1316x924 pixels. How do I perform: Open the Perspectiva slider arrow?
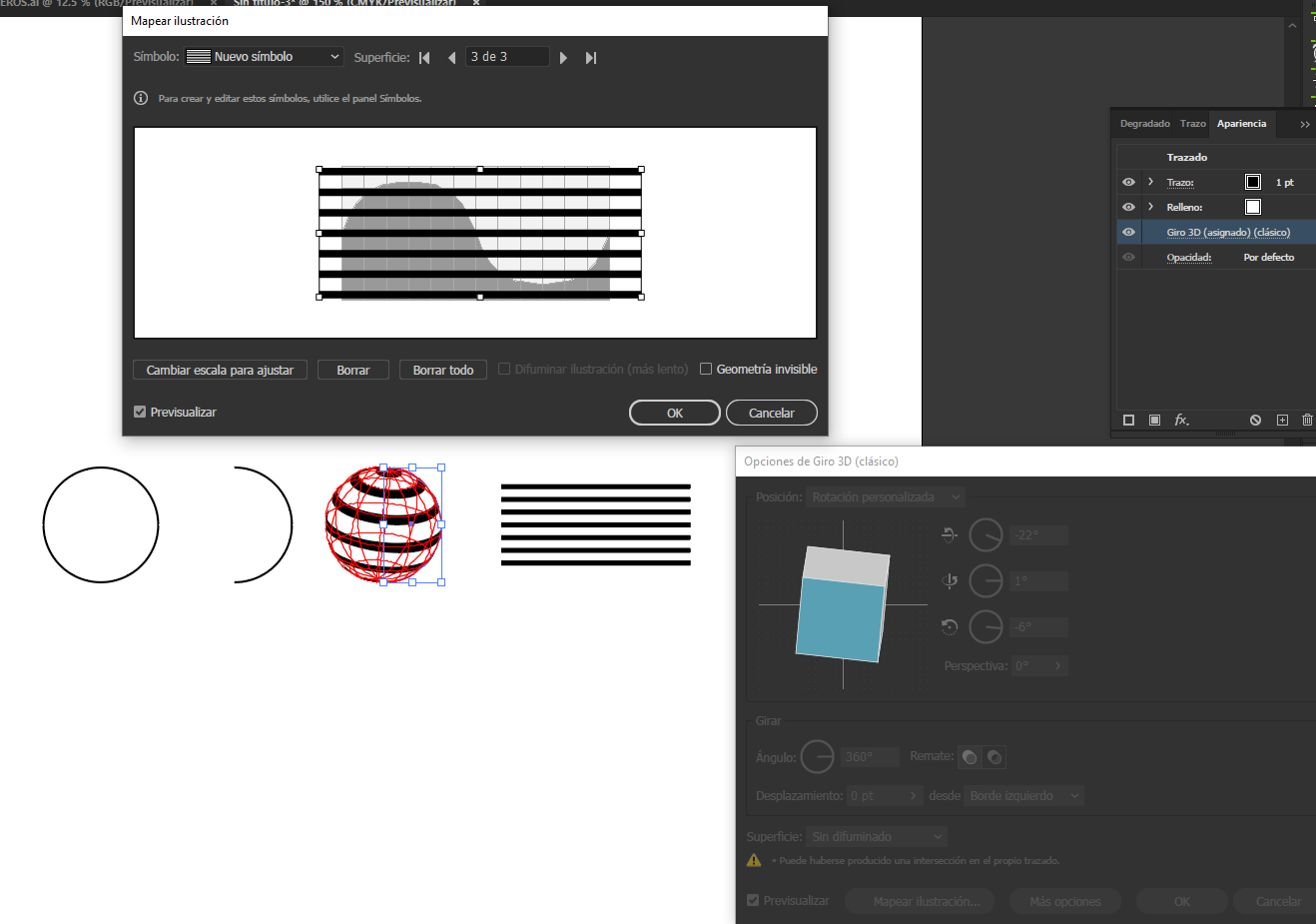coord(1058,665)
